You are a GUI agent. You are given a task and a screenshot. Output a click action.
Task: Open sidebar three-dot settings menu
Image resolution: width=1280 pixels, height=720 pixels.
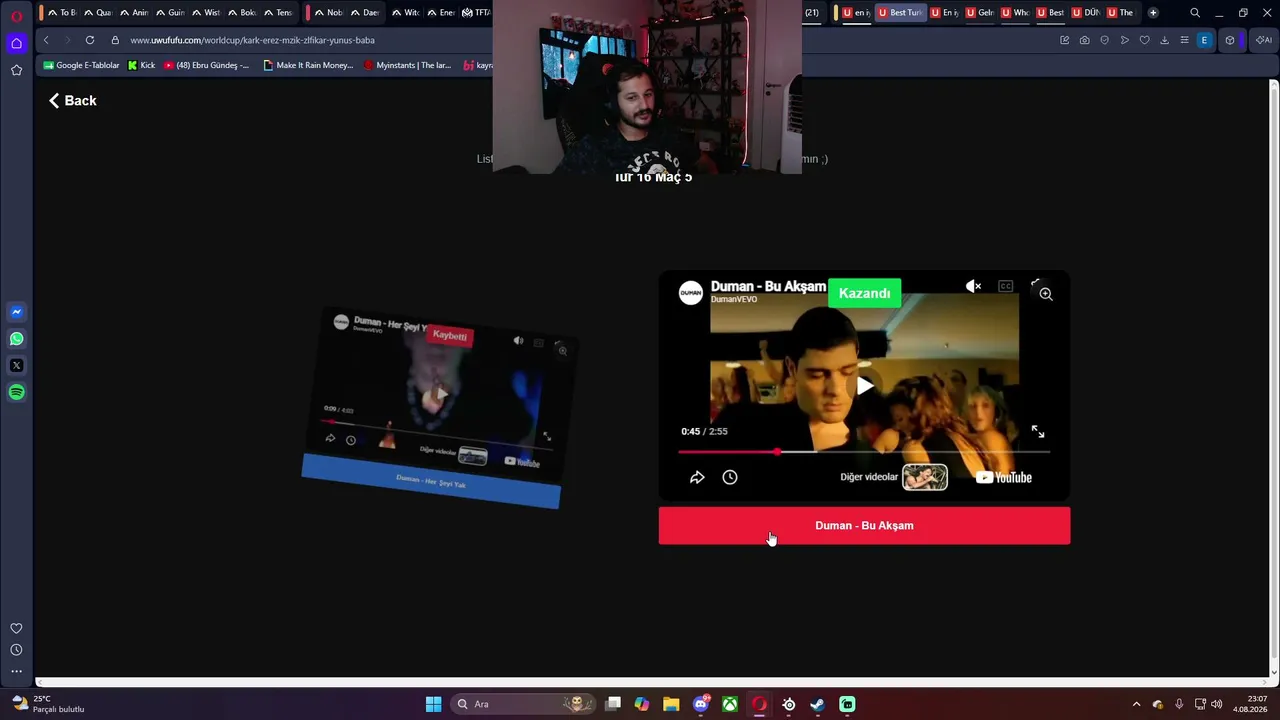[x=16, y=672]
